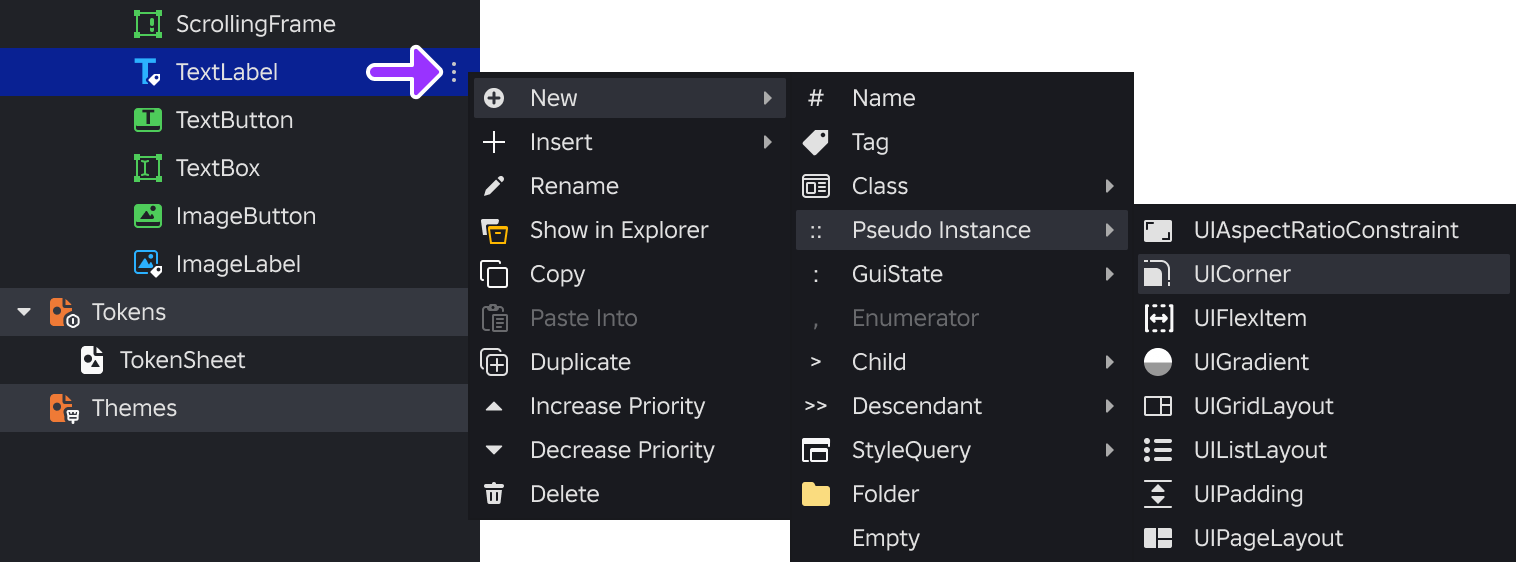The width and height of the screenshot is (1520, 562).
Task: Choose the Tag entry in New submenu
Action: click(x=962, y=142)
